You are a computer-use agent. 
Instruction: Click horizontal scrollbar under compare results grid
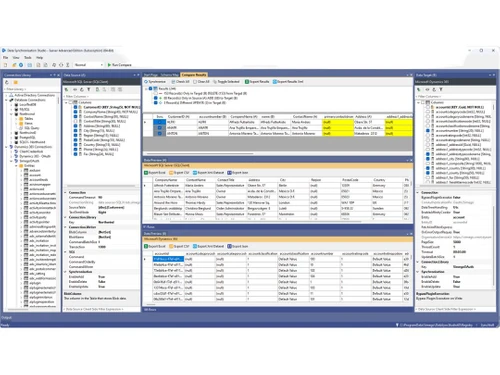(200, 154)
